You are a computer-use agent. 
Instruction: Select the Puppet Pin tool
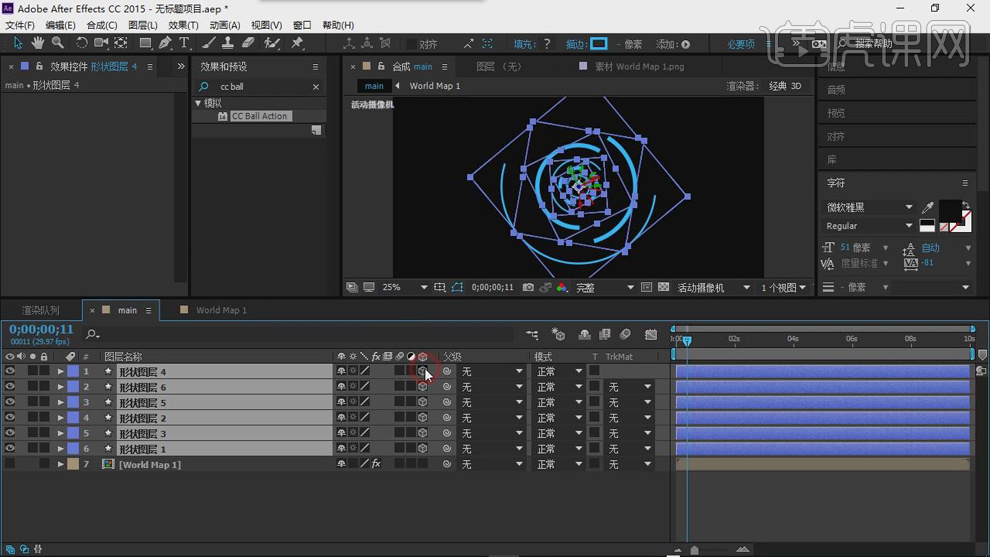[297, 43]
